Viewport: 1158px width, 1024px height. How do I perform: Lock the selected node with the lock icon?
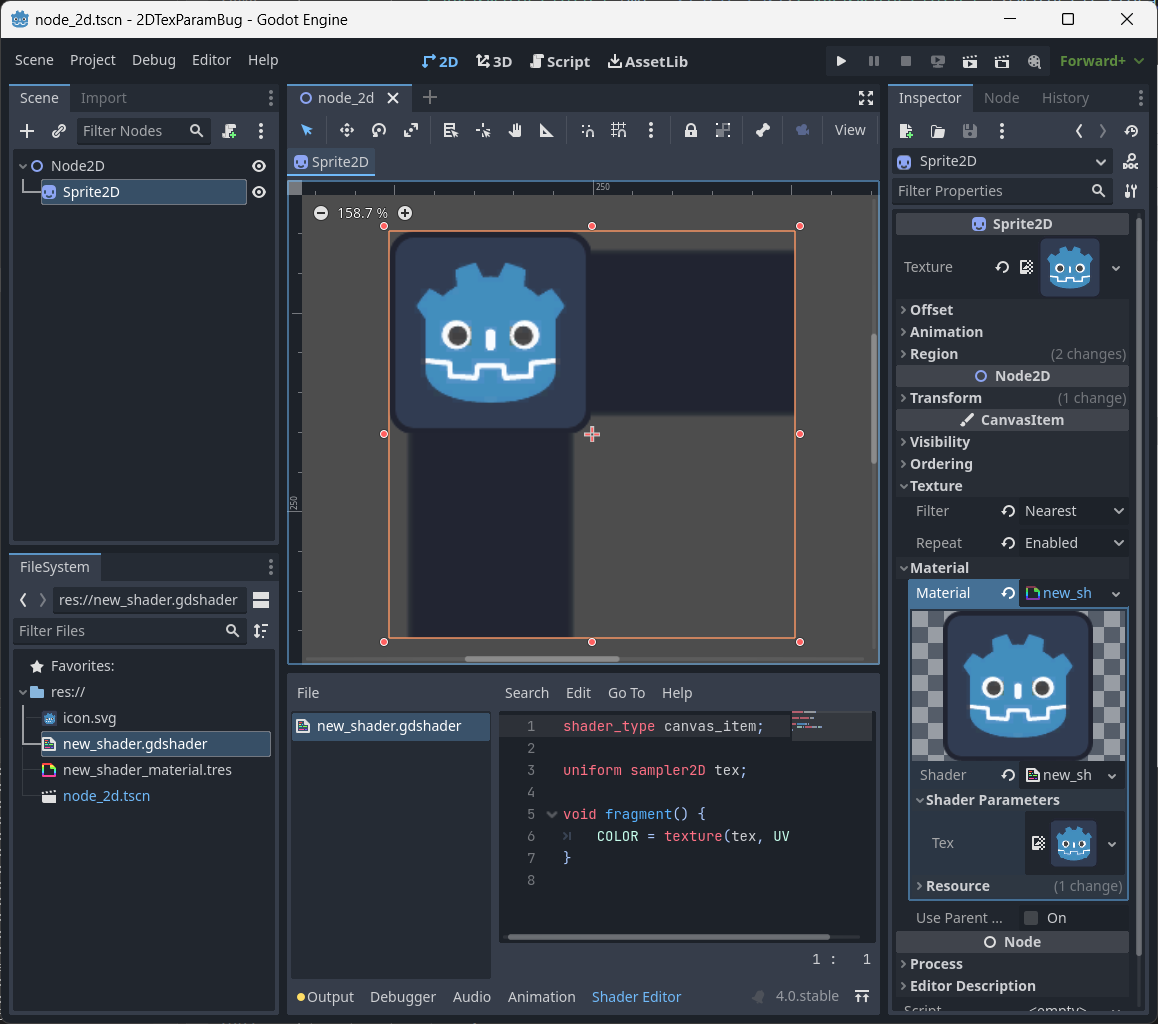click(692, 130)
